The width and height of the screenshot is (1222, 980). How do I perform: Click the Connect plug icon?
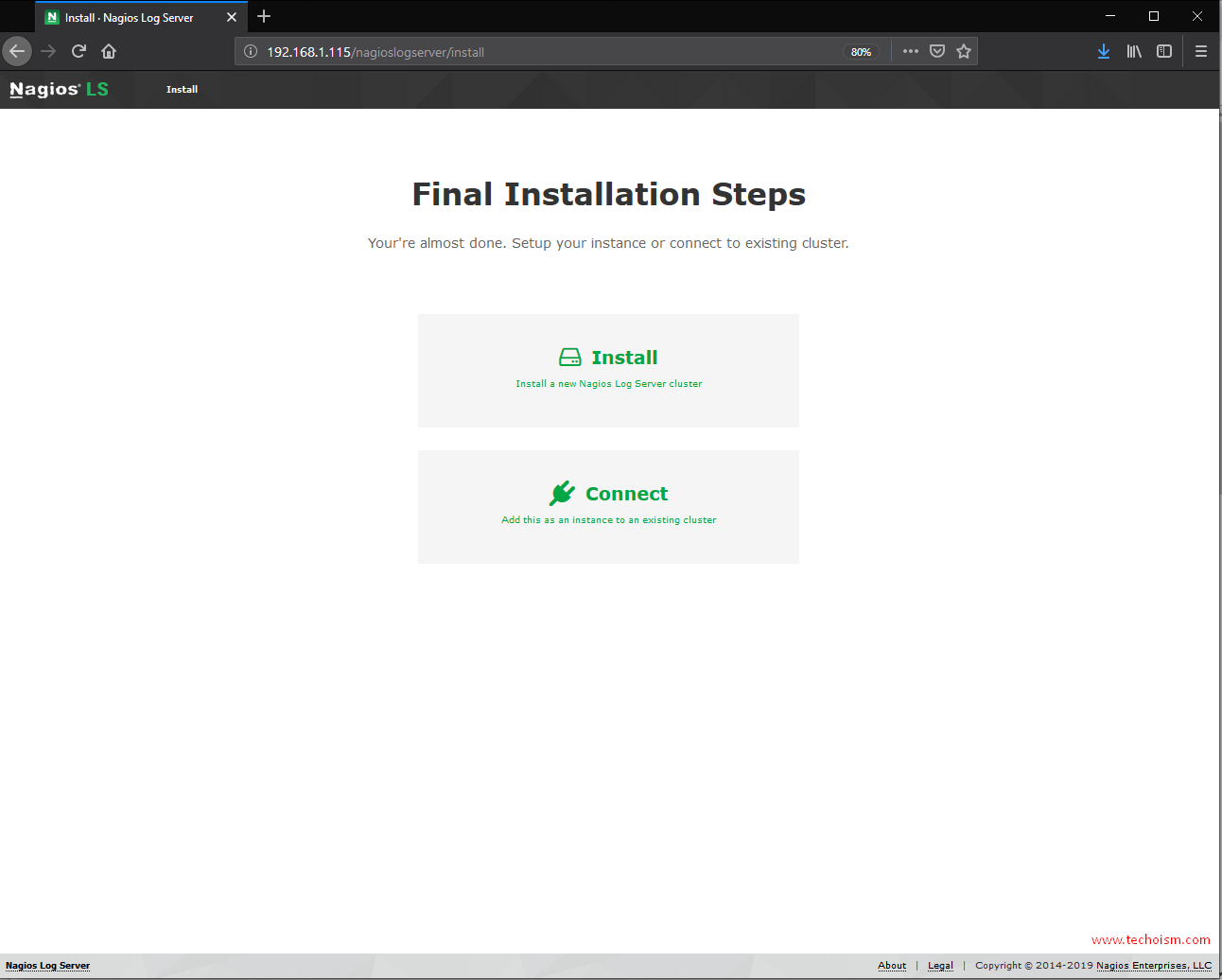[562, 493]
